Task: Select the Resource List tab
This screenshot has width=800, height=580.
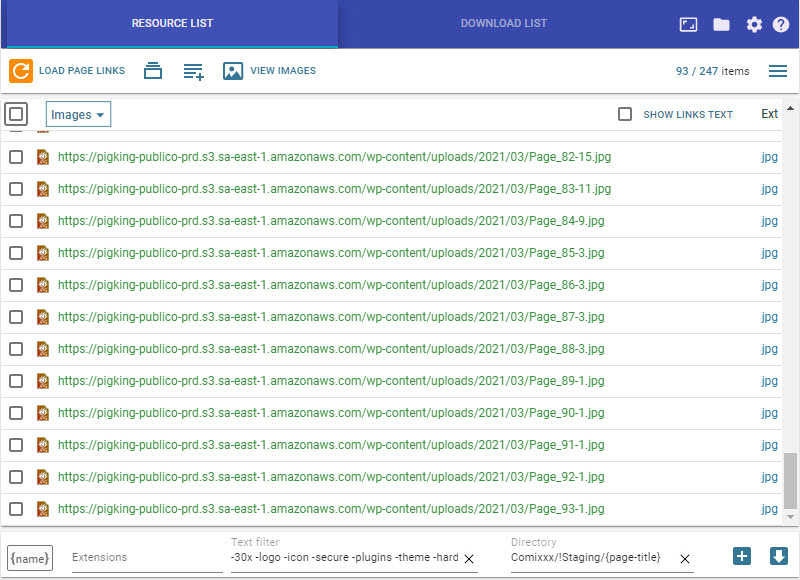Action: click(x=172, y=24)
